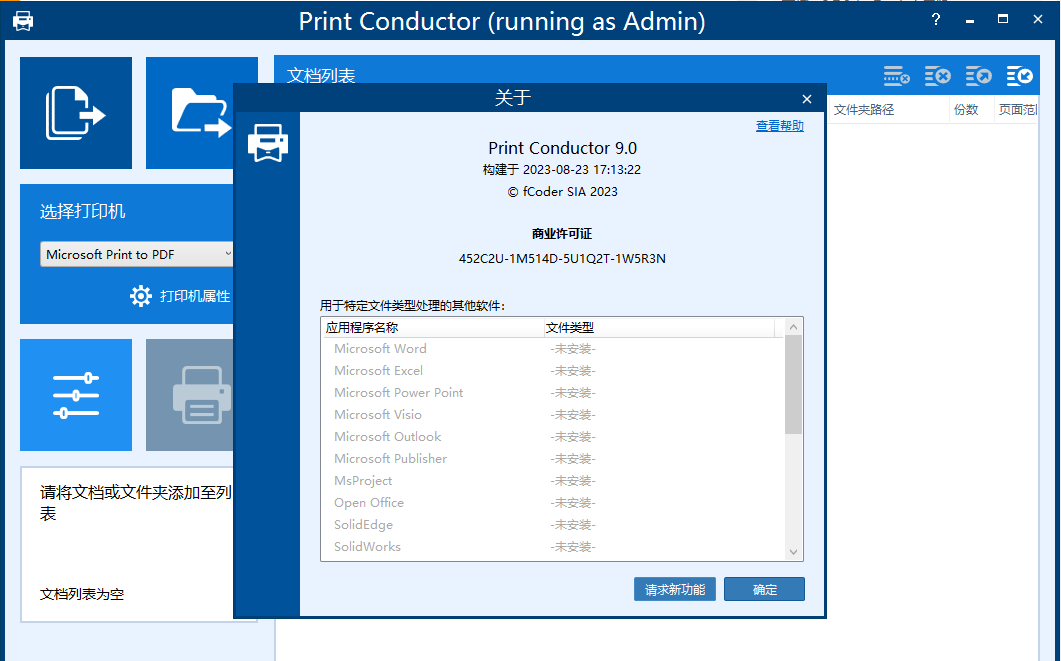Click the 文档列表为空 status text

pos(82,594)
